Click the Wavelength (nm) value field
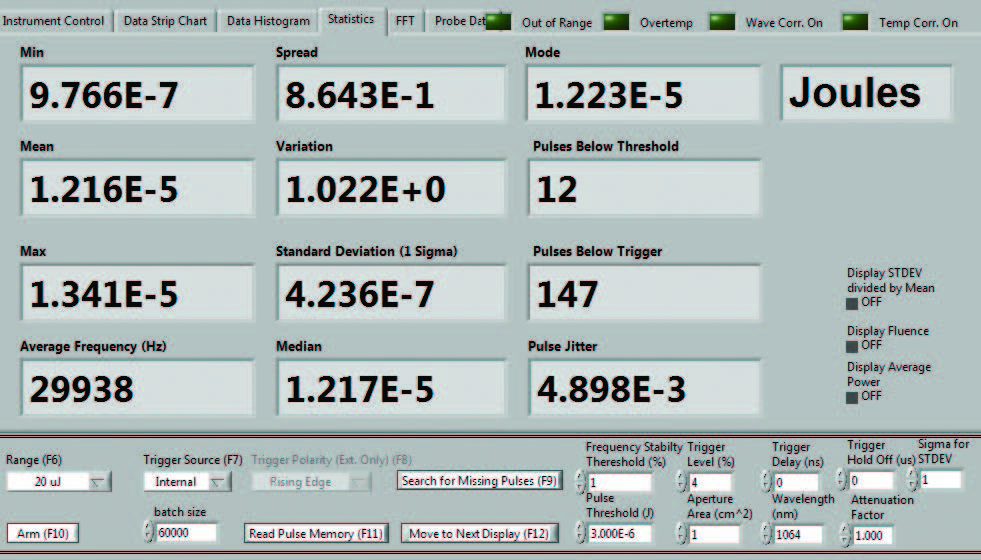The height and width of the screenshot is (560, 981). pos(799,535)
